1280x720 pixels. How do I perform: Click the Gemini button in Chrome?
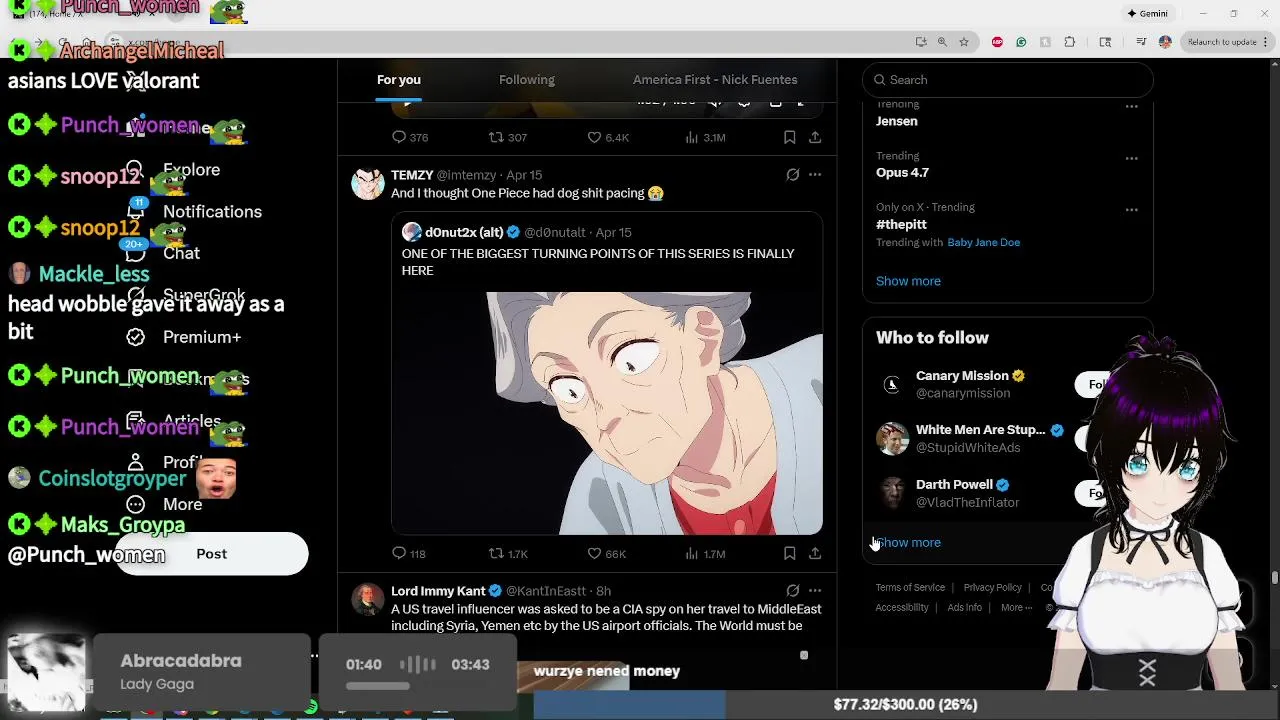pyautogui.click(x=1147, y=14)
